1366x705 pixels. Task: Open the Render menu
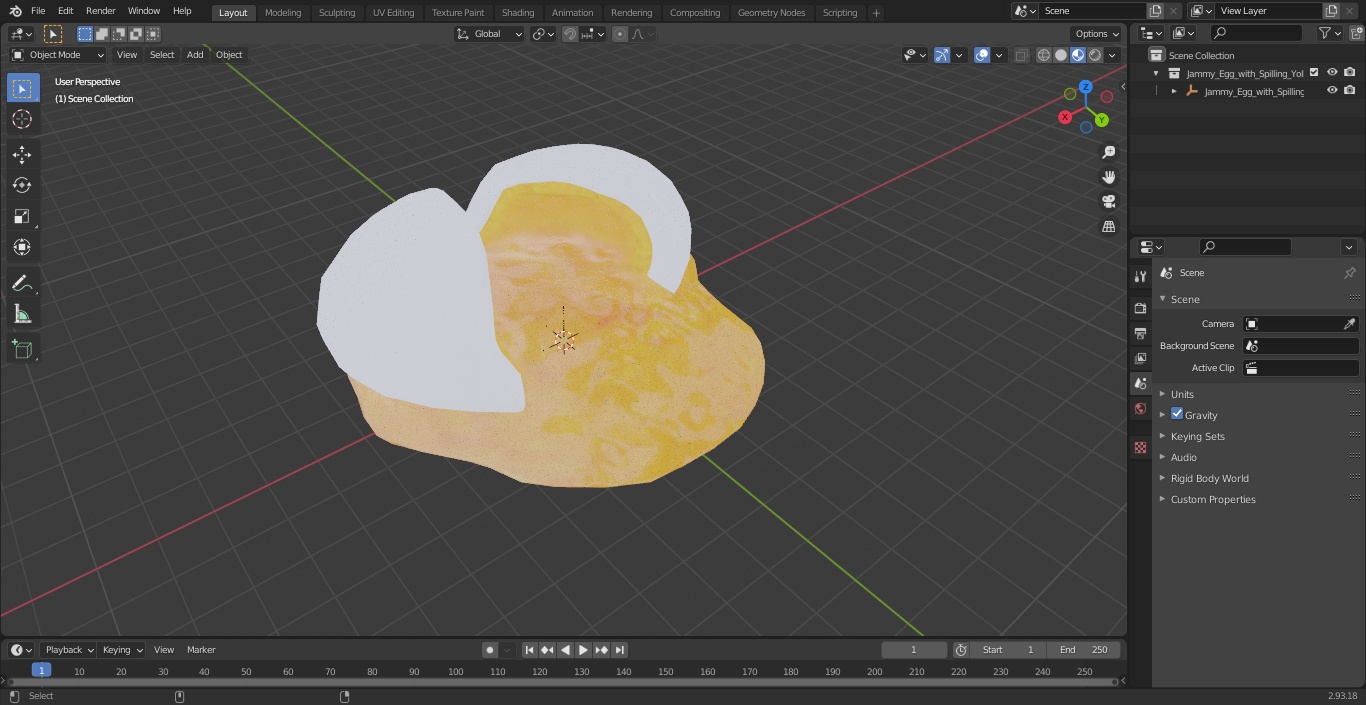(100, 11)
